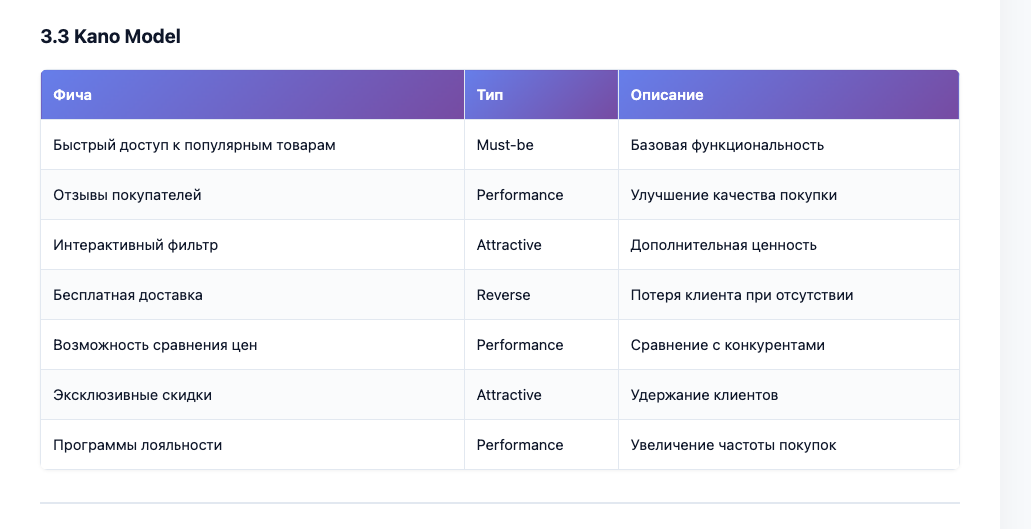
Task: Select the "Описание" column header
Action: 788,95
